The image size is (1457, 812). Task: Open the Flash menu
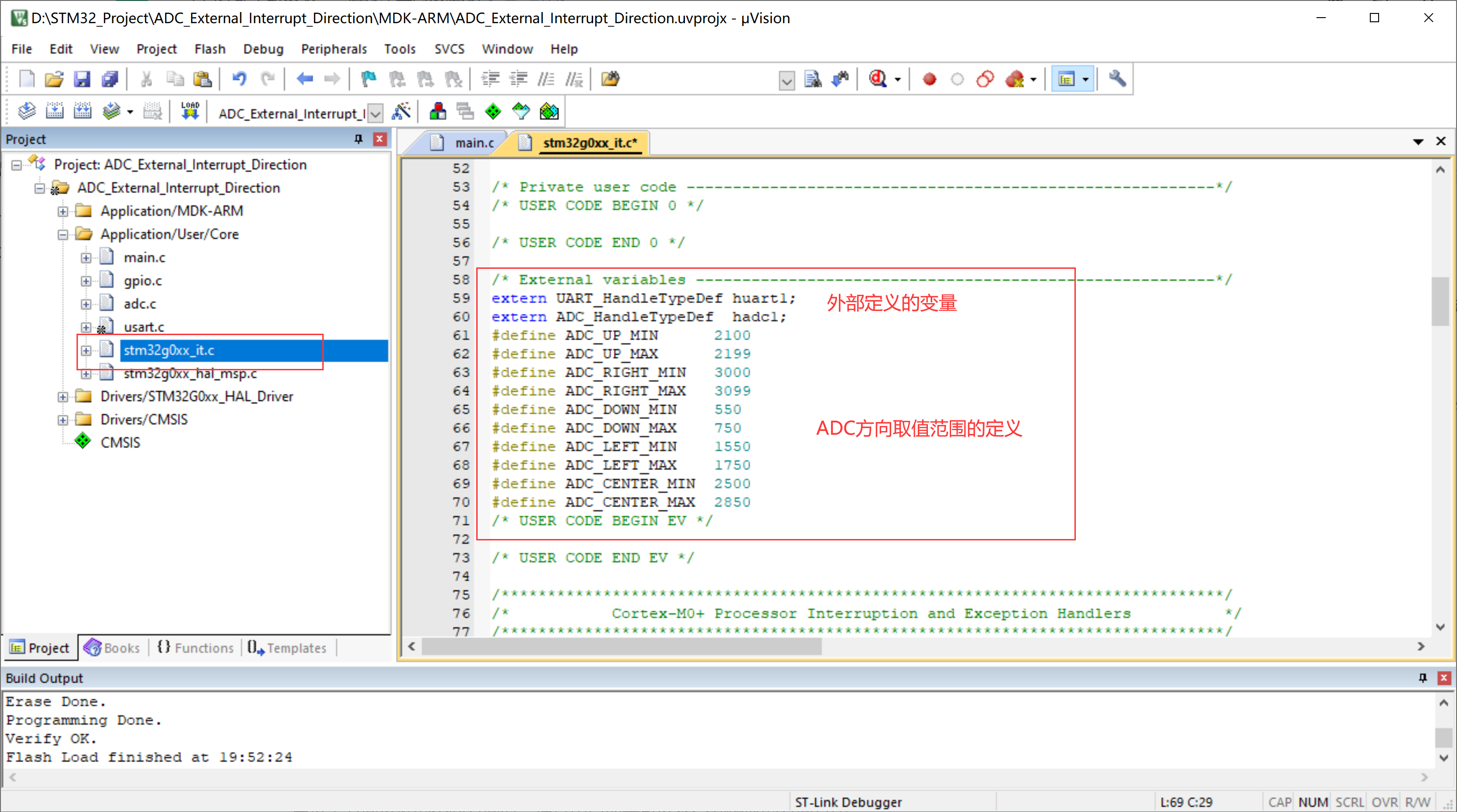[210, 49]
